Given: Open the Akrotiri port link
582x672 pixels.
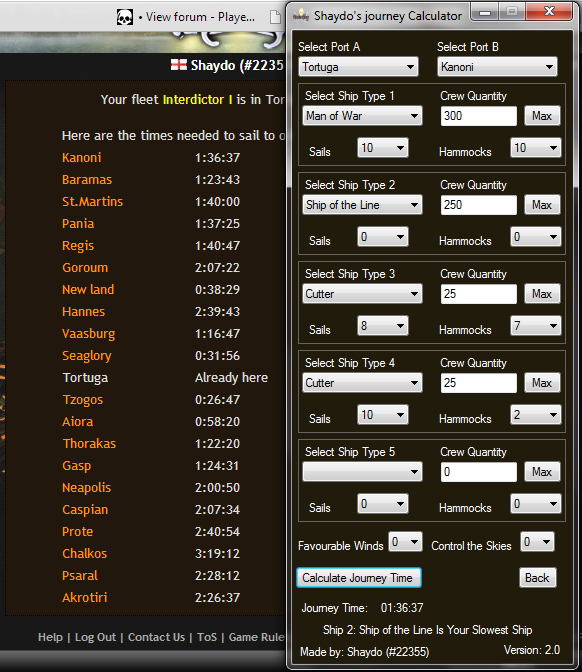Looking at the screenshot, I should coord(84,597).
